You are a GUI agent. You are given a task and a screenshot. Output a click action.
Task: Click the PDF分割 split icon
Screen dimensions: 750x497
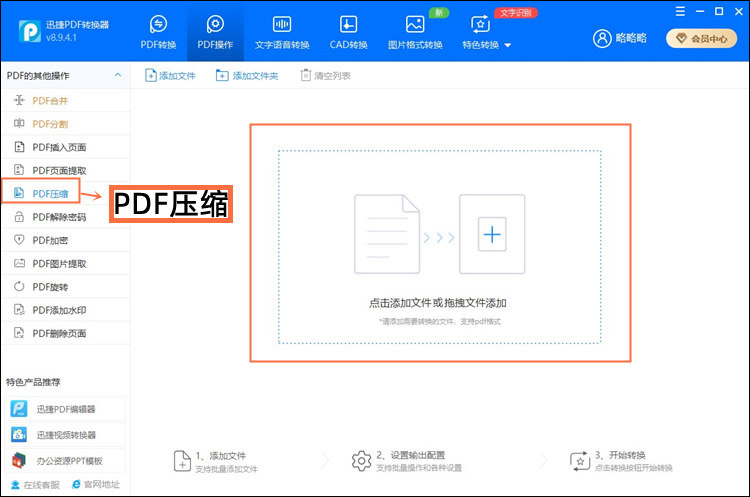19,123
